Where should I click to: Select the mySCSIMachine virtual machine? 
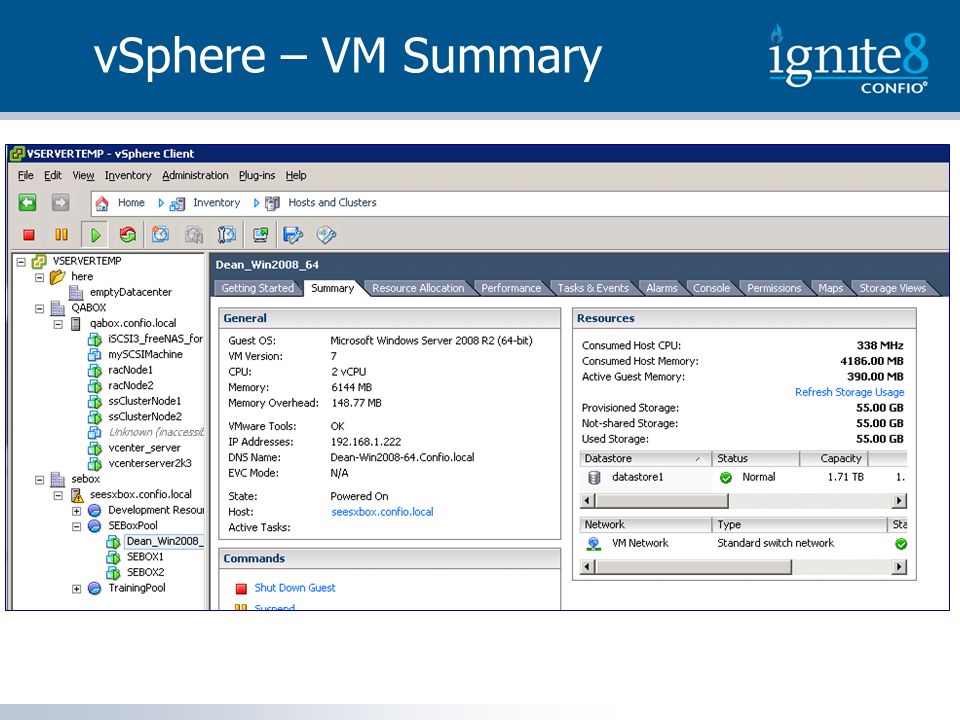click(x=145, y=354)
